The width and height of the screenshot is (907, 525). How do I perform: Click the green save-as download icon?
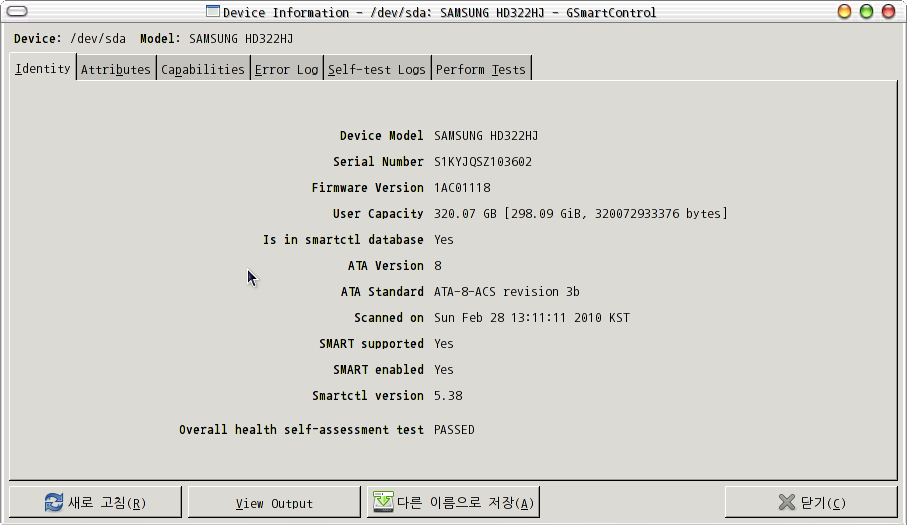[x=383, y=501]
